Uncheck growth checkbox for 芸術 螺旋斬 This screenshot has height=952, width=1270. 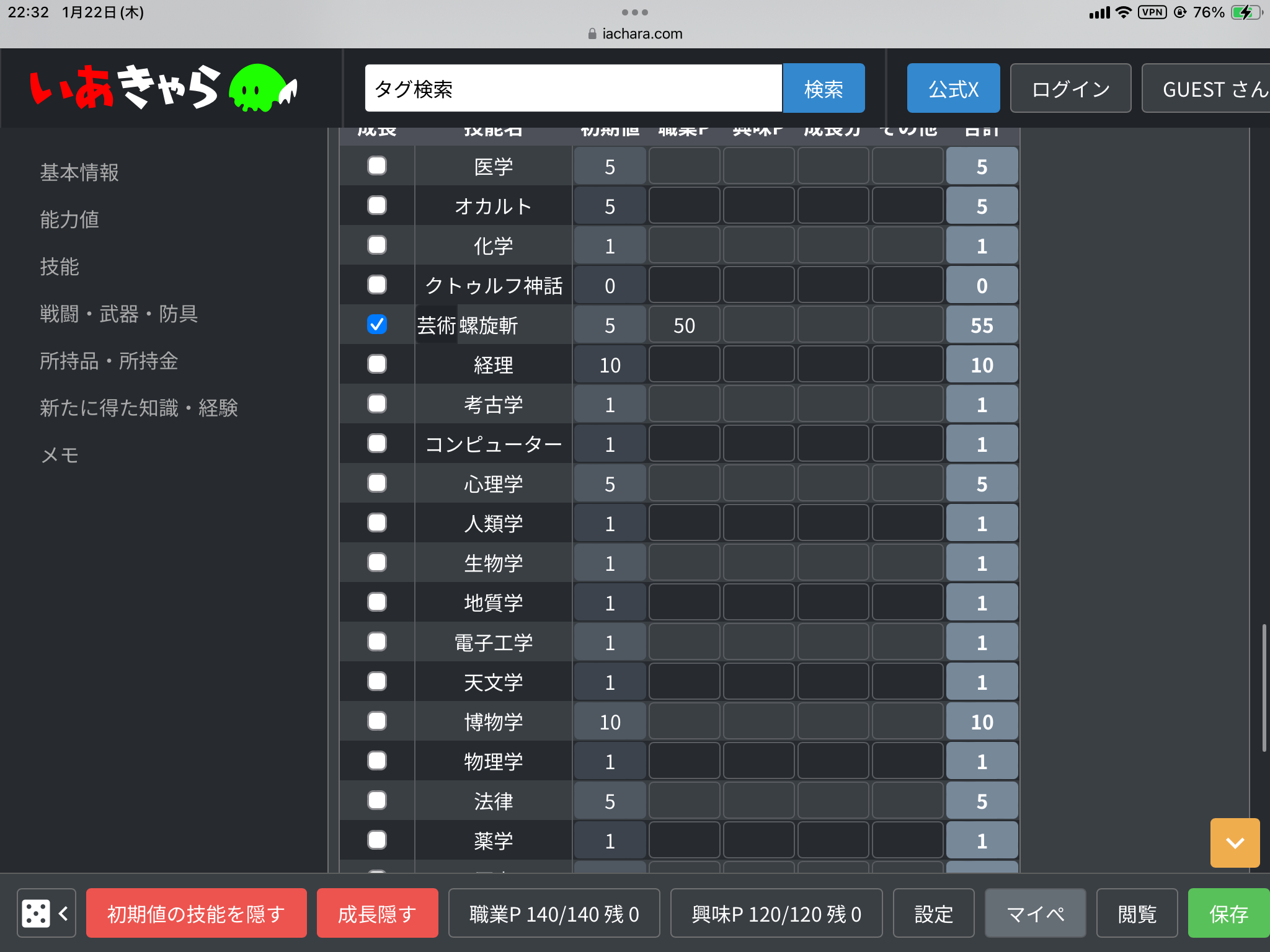(376, 324)
